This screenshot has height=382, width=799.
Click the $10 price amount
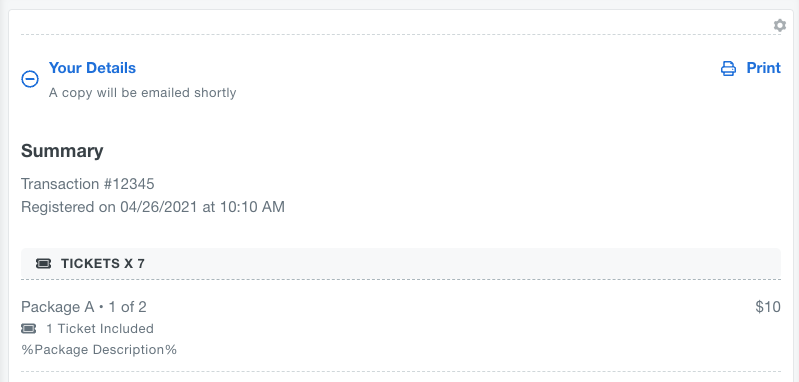[768, 307]
